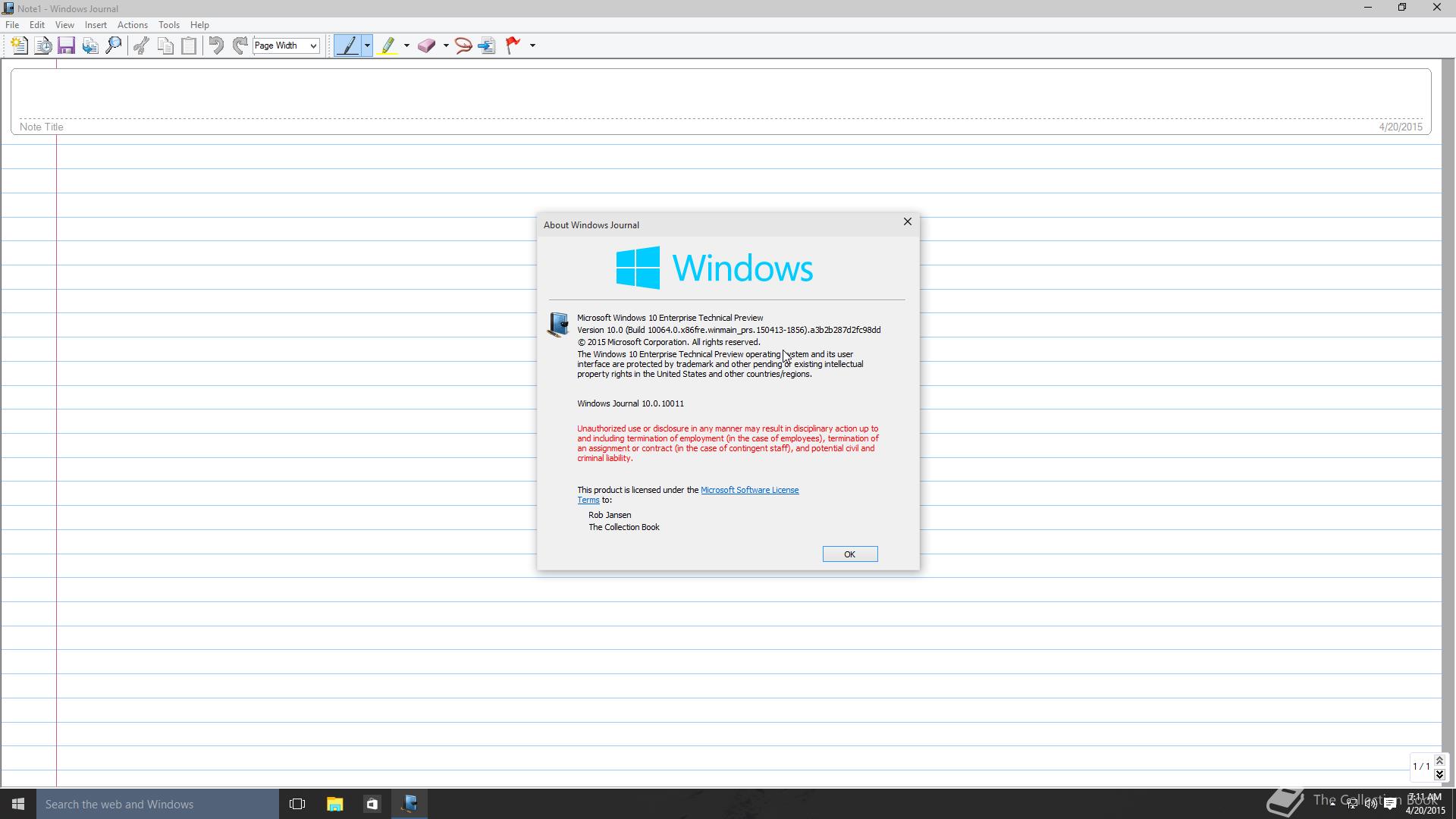The height and width of the screenshot is (819, 1456).
Task: Open the Pen settings dropdown arrow
Action: point(367,45)
